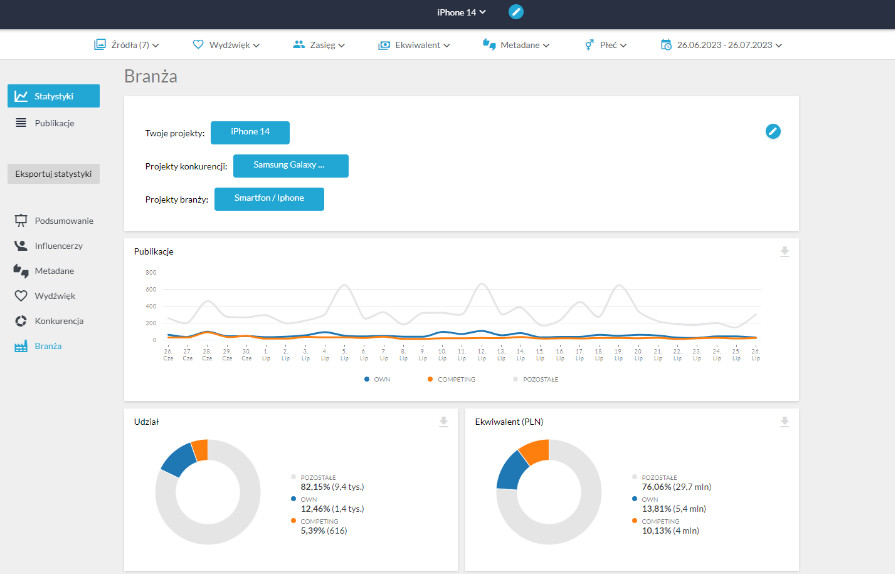Toggle OWN in the Udział legend

tap(304, 499)
